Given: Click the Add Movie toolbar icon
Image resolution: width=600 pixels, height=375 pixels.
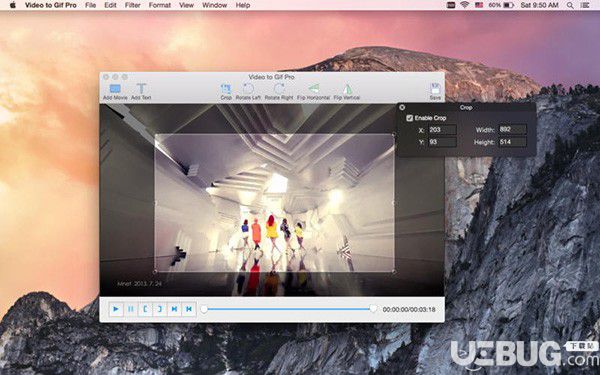Looking at the screenshot, I should (115, 89).
